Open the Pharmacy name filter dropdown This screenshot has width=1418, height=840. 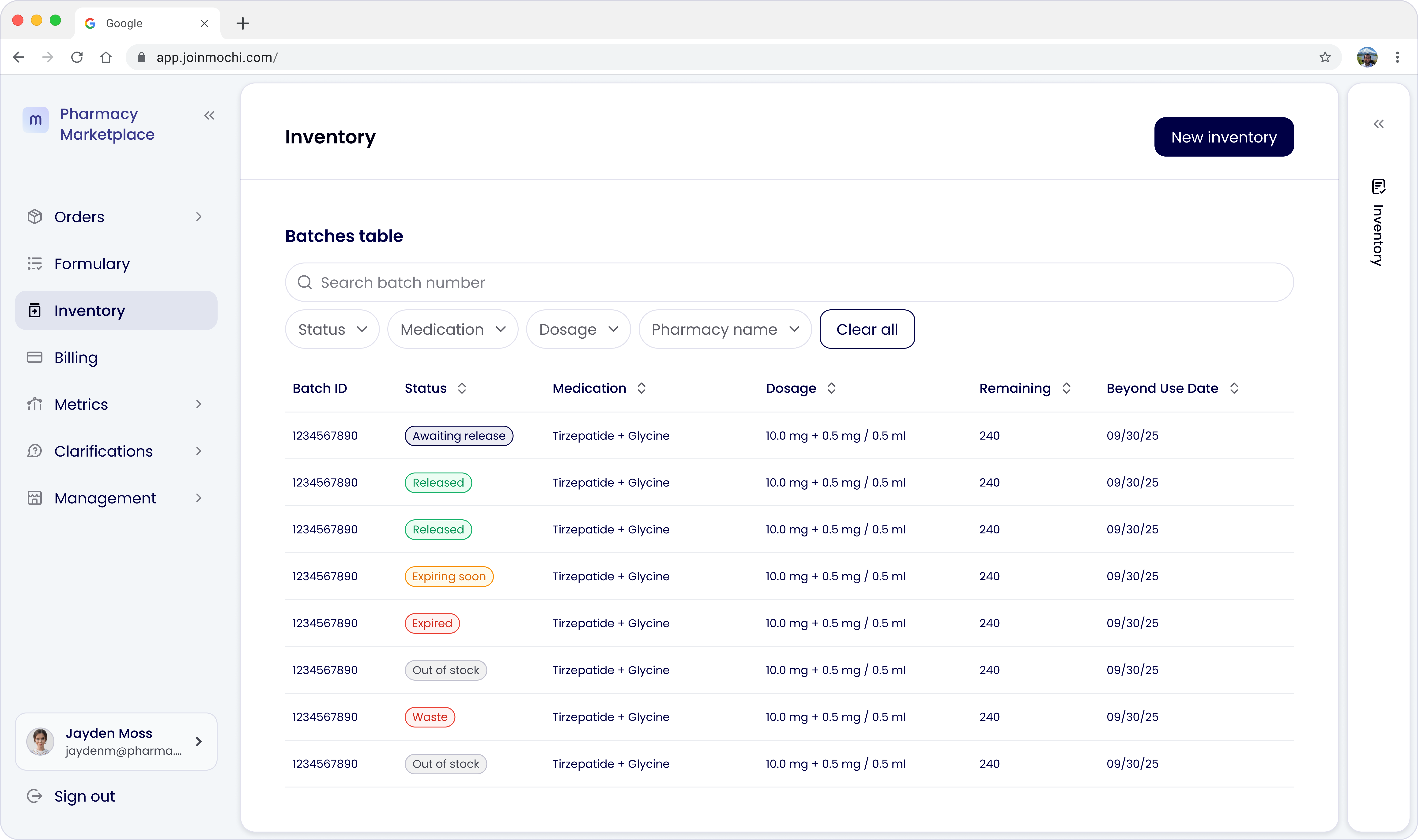(725, 330)
